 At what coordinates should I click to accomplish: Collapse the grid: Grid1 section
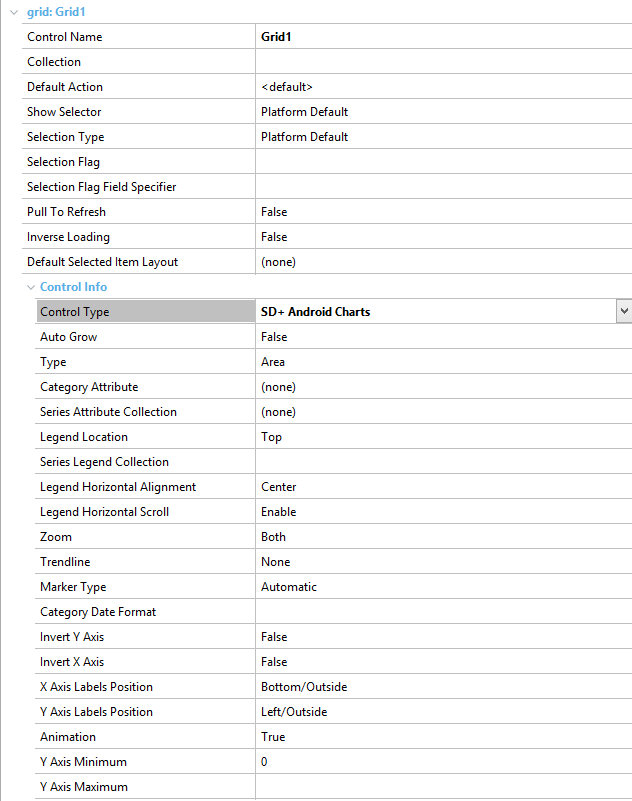click(x=14, y=12)
